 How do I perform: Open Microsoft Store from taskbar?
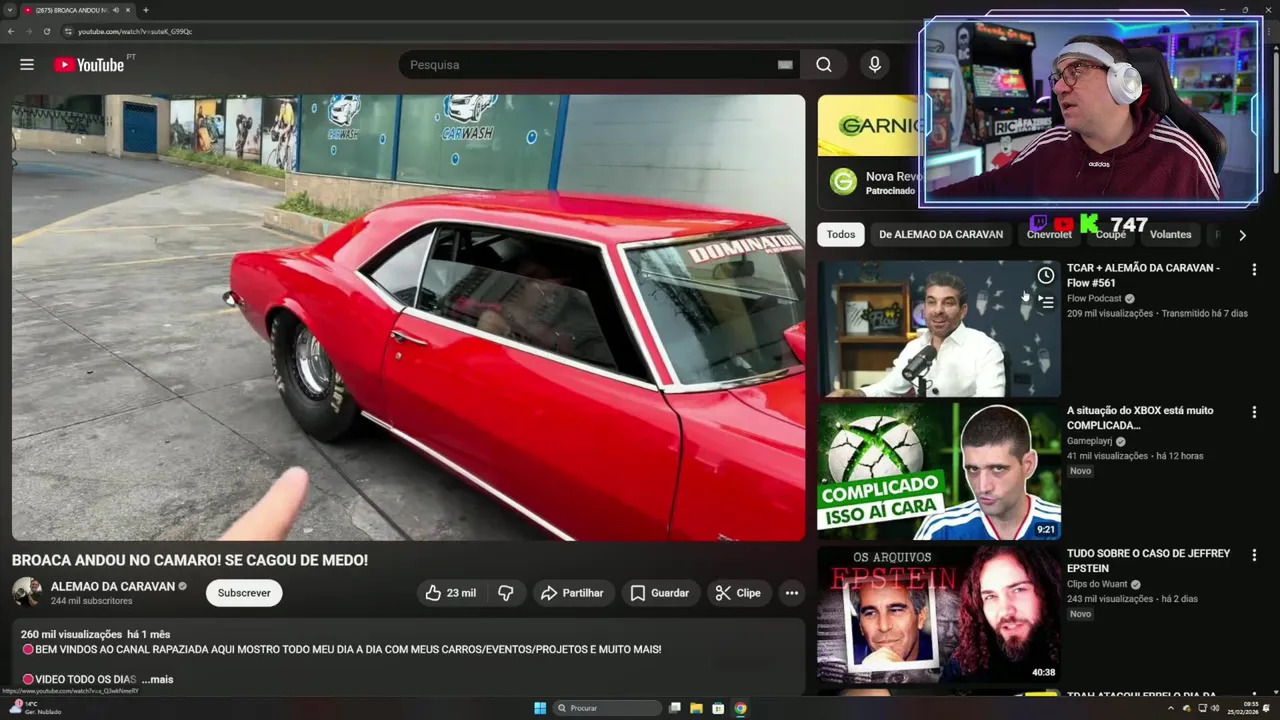718,708
